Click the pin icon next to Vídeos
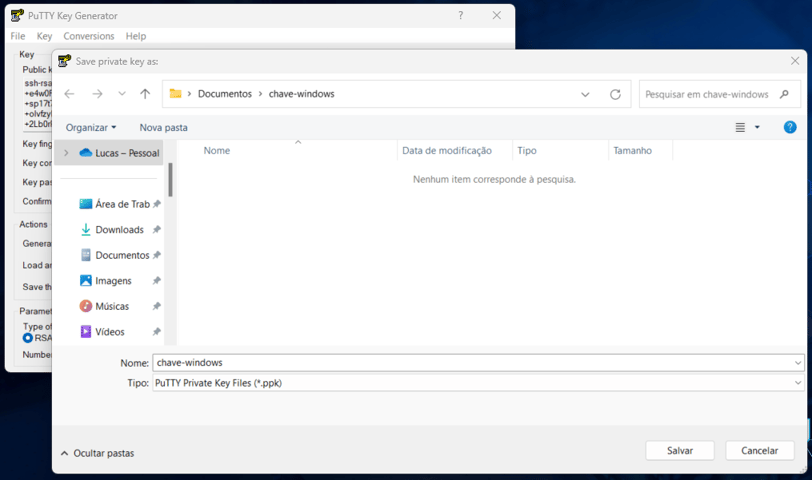The height and width of the screenshot is (480, 812). click(x=156, y=331)
